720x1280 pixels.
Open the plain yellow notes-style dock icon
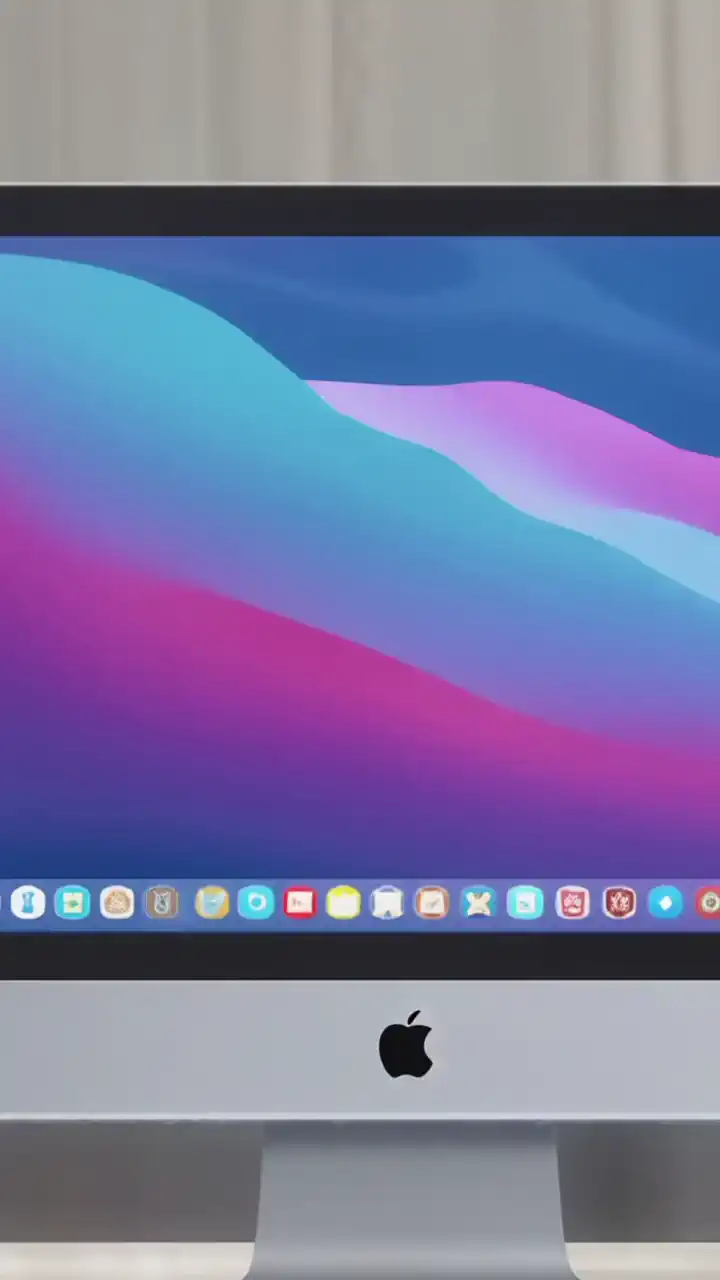pyautogui.click(x=343, y=903)
